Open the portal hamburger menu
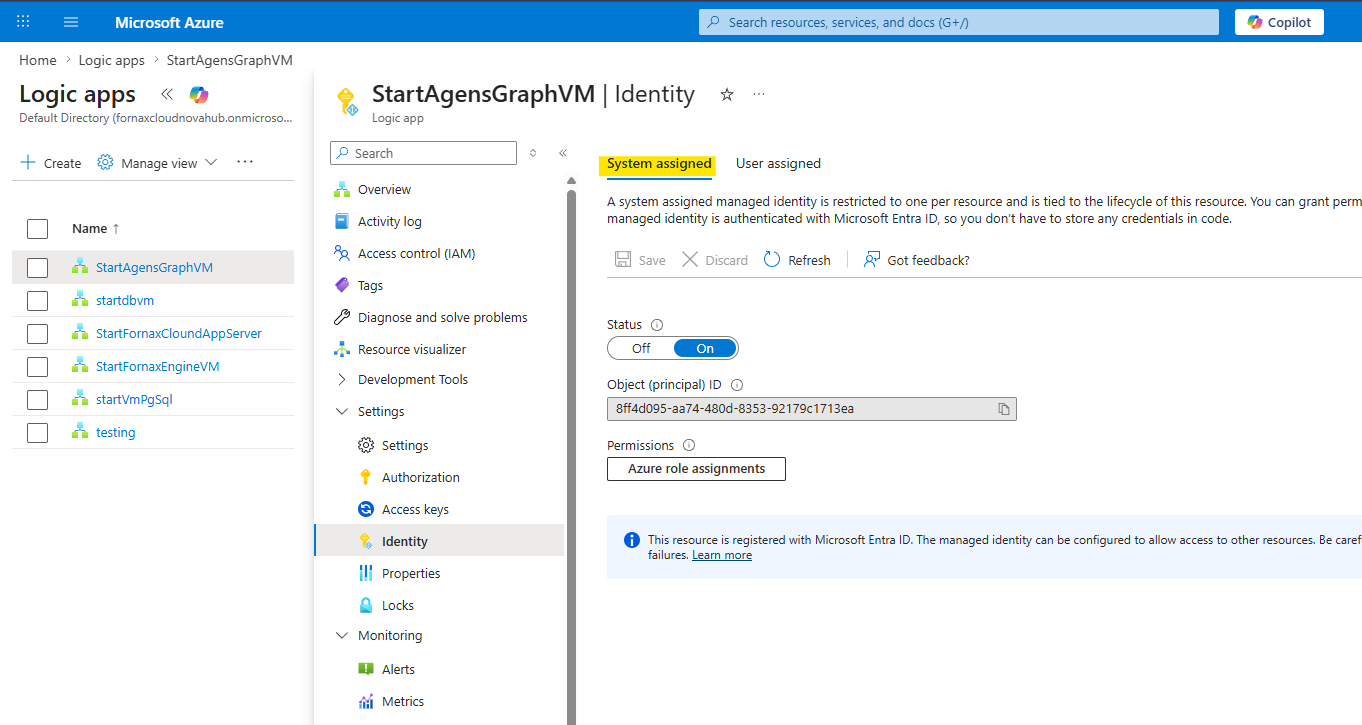1362x725 pixels. pyautogui.click(x=70, y=21)
